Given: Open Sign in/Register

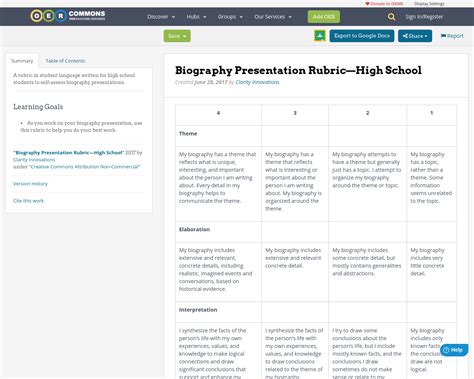Looking at the screenshot, I should pos(424,17).
